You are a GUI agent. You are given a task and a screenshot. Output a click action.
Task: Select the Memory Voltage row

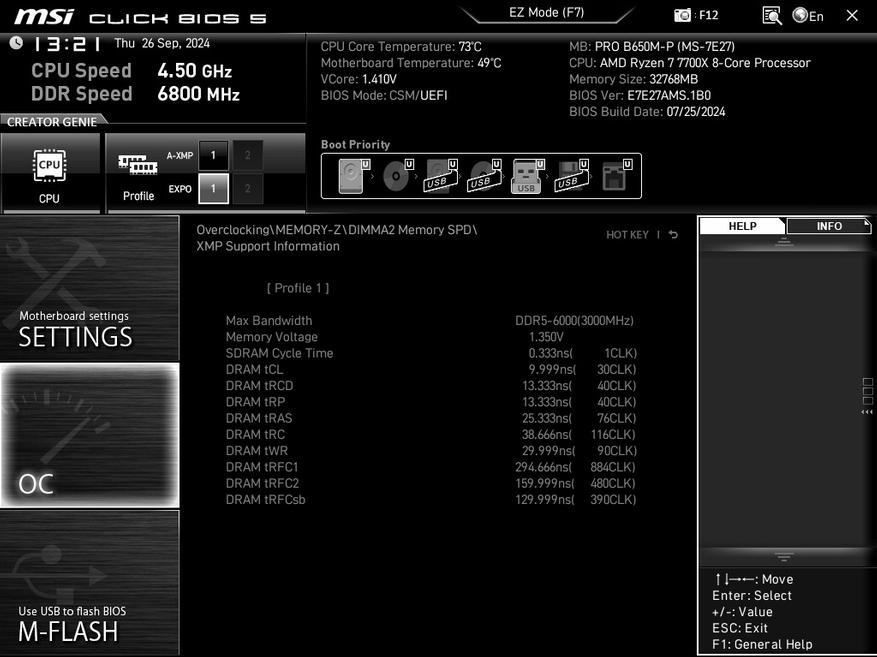click(431, 337)
